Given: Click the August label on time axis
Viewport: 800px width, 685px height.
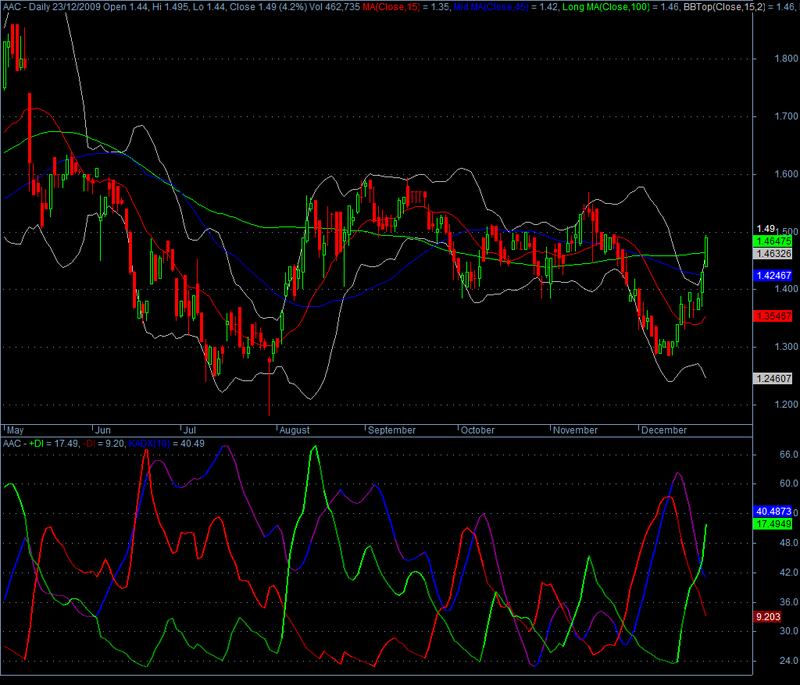Looking at the screenshot, I should pos(294,430).
